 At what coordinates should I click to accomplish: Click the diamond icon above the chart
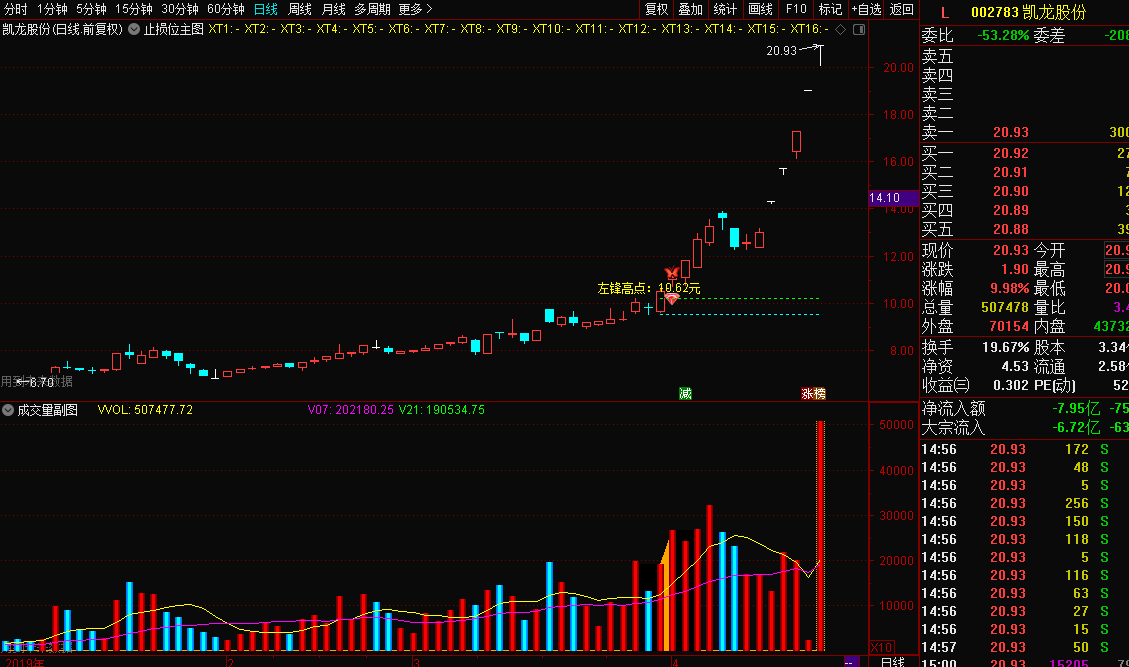point(840,30)
